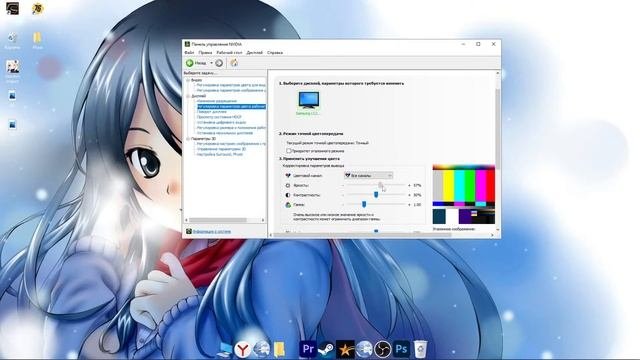Viewport: 640px width, 360px height.
Task: Toggle the Приоритет эталонного режима checkbox
Action: [x=289, y=151]
